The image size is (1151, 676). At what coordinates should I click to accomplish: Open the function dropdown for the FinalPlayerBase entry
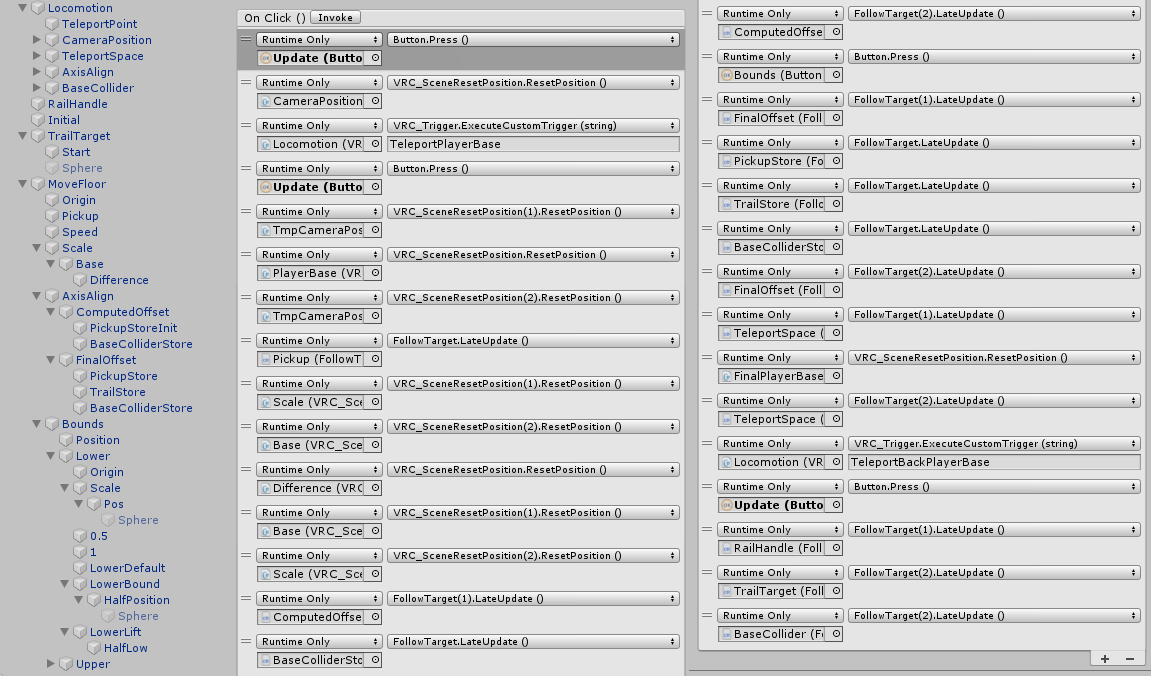click(994, 358)
